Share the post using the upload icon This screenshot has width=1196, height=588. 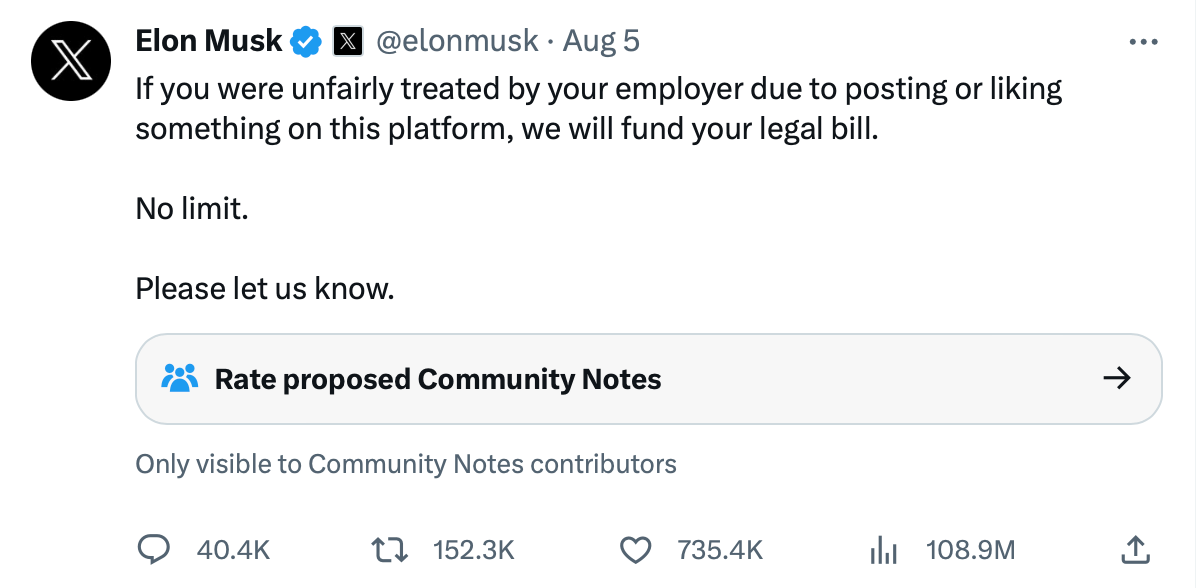point(1133,549)
